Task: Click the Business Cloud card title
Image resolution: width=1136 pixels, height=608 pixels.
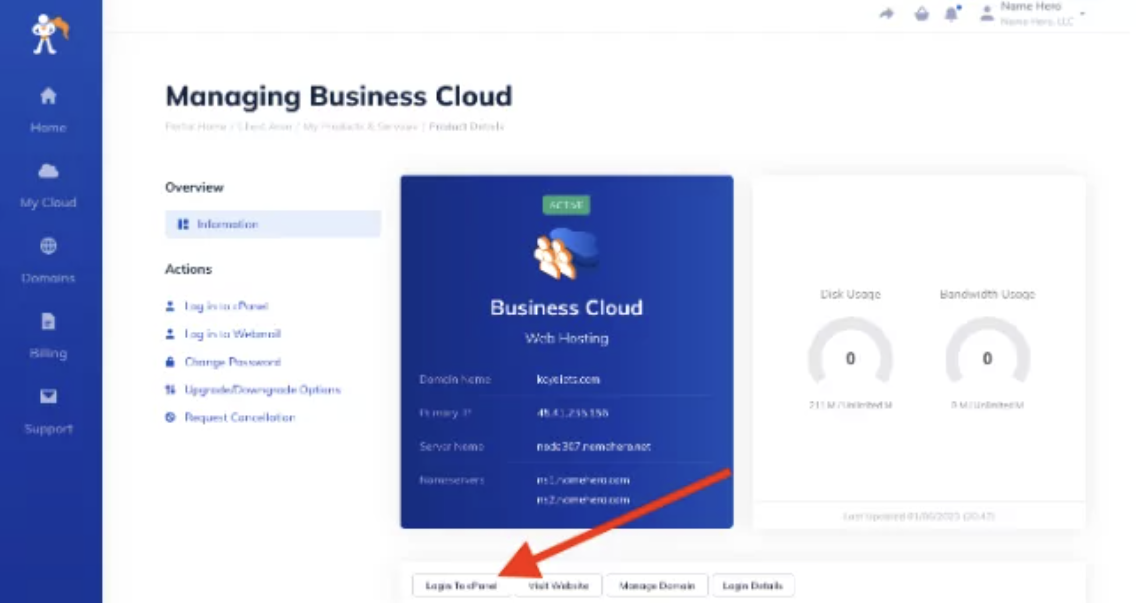Action: pos(567,308)
